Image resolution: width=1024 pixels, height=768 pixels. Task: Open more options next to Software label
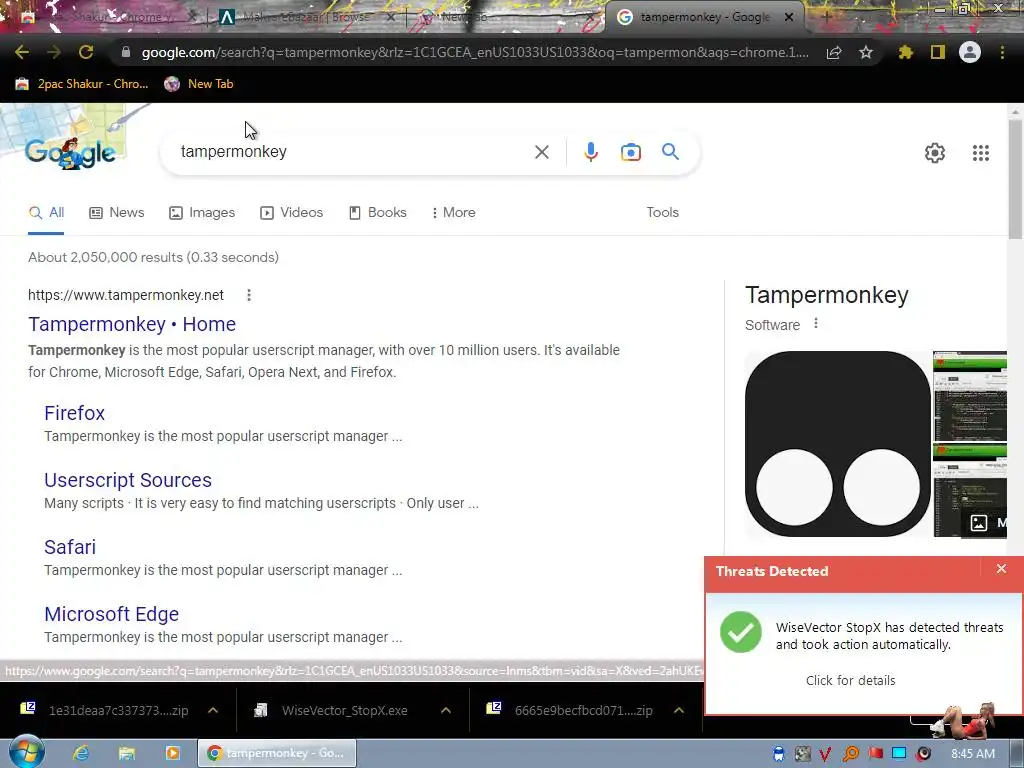pos(816,323)
